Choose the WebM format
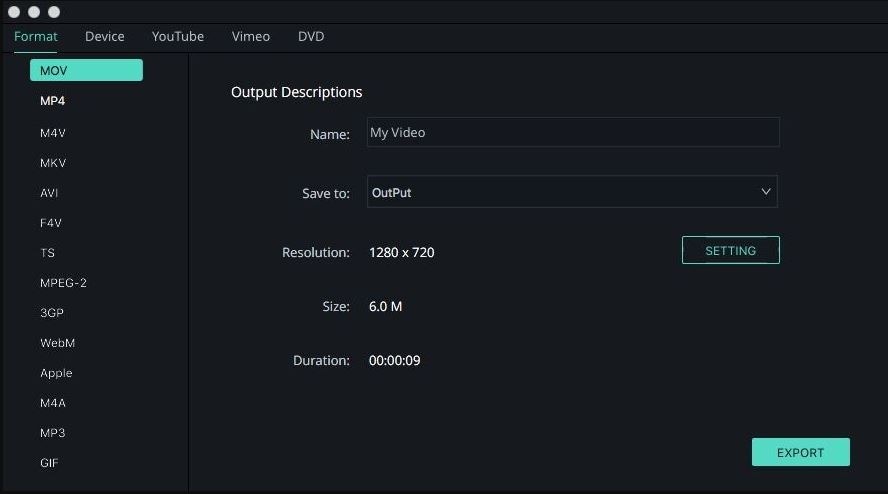This screenshot has width=888, height=494. 57,343
